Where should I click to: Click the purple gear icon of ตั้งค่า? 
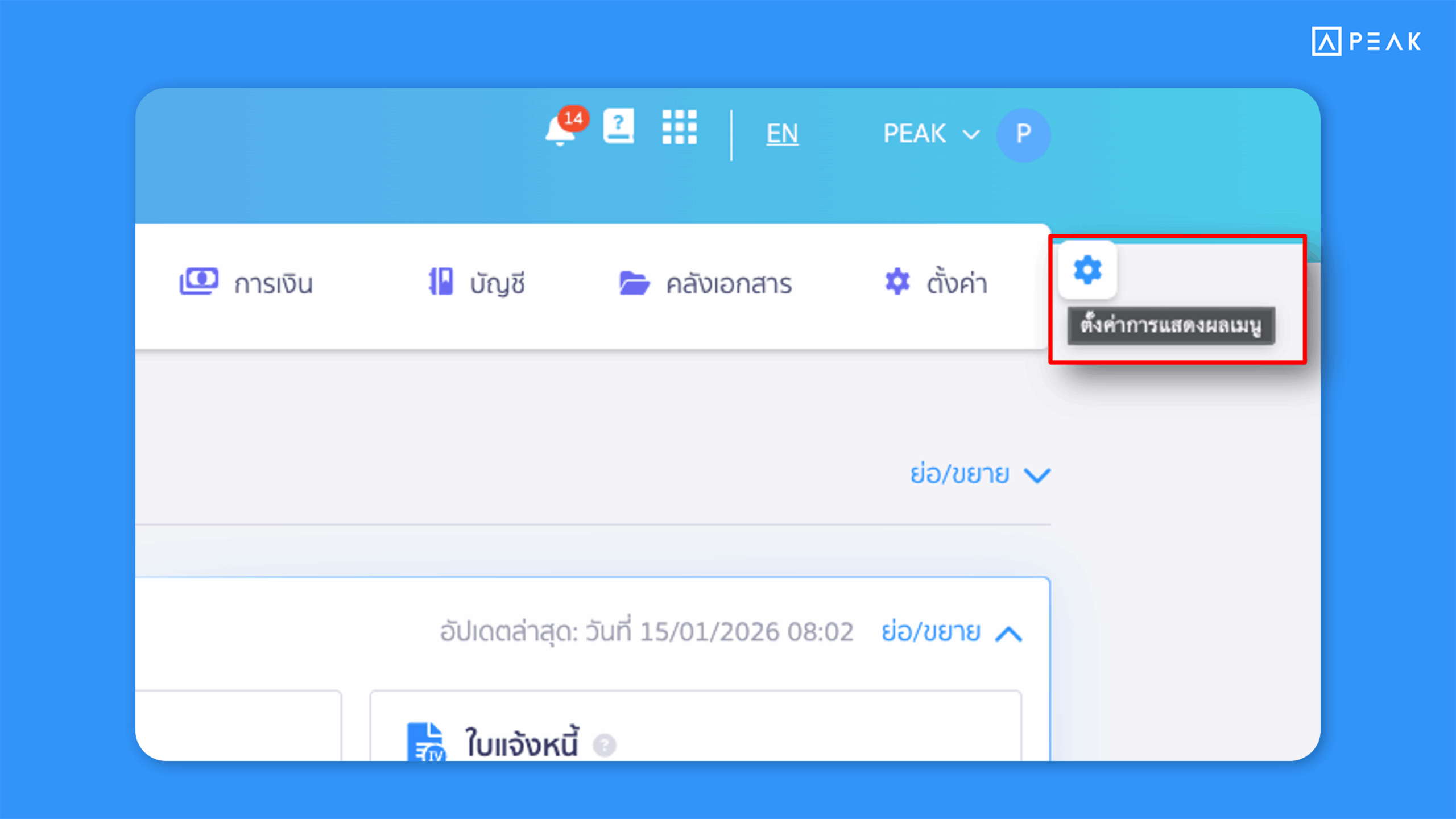click(x=897, y=282)
